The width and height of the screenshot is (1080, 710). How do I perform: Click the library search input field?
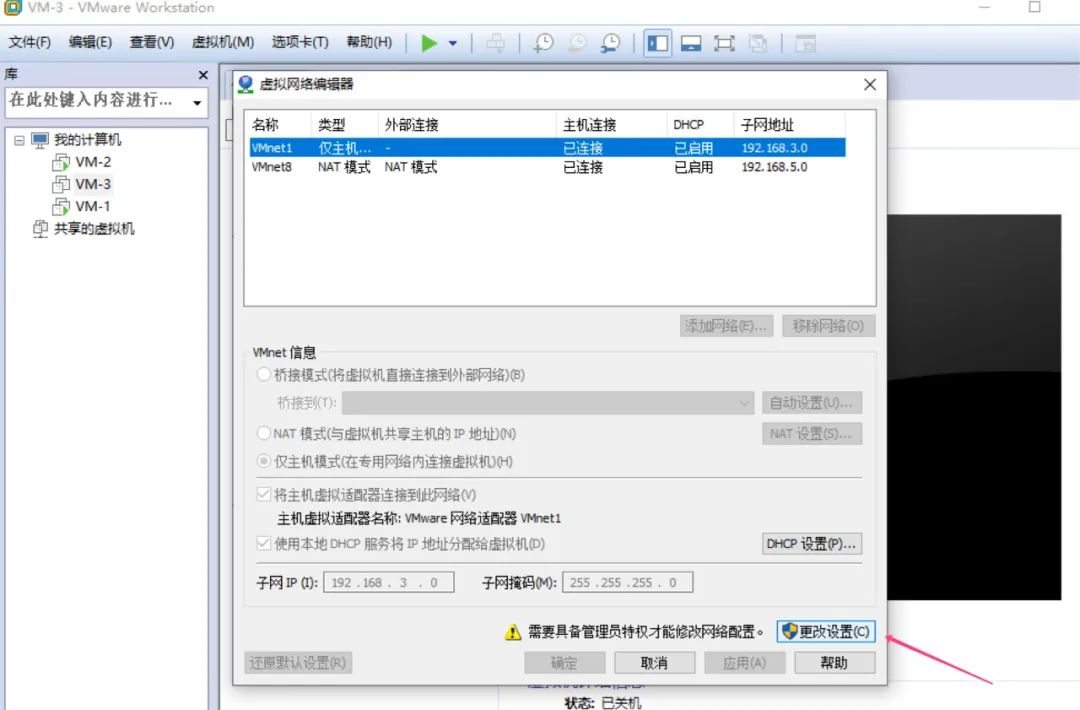[96, 101]
